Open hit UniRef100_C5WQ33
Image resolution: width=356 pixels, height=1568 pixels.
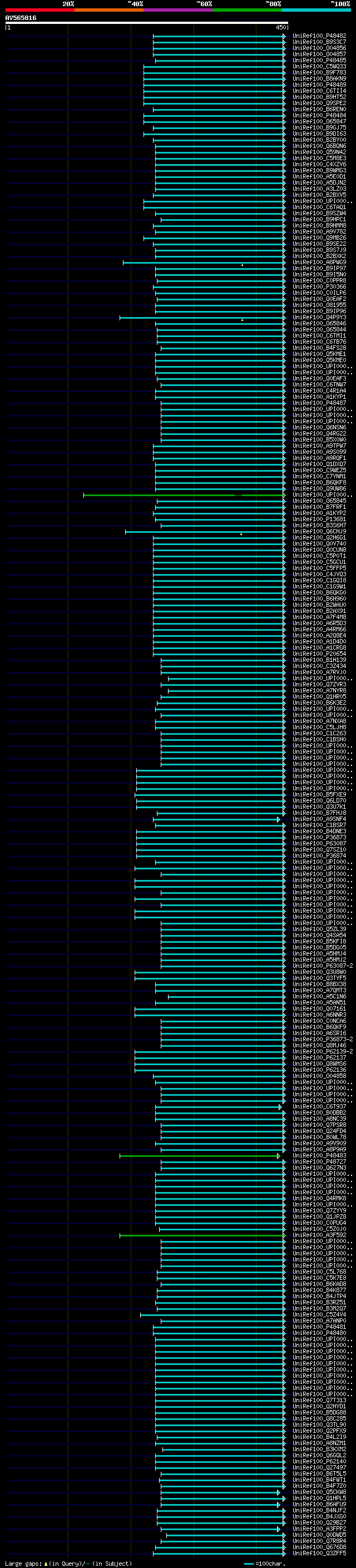[x=319, y=66]
